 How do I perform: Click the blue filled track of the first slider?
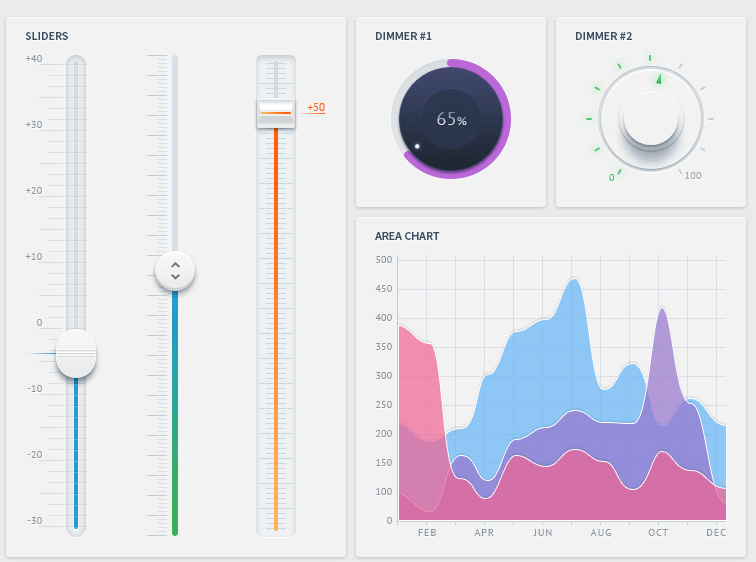[76, 453]
